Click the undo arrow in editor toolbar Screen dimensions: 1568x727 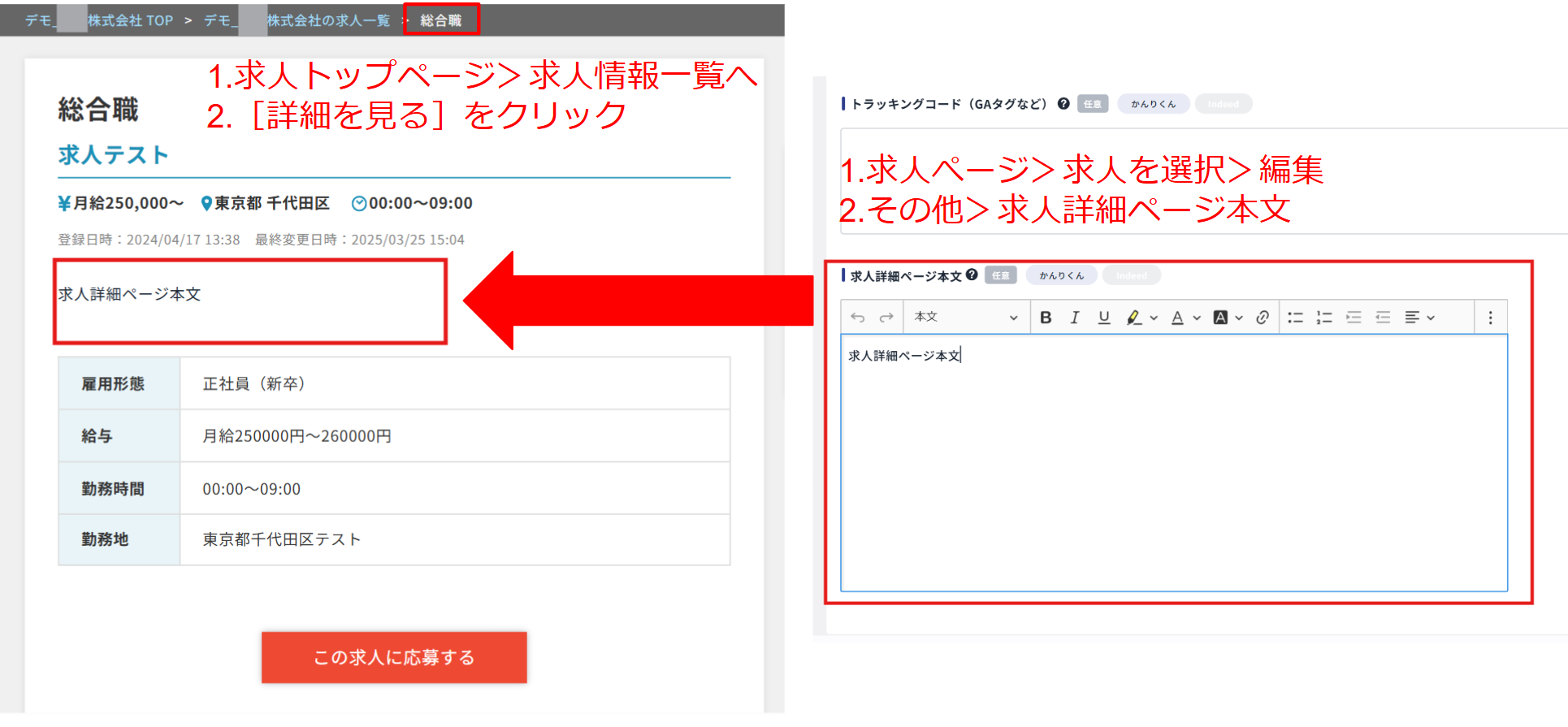tap(858, 318)
